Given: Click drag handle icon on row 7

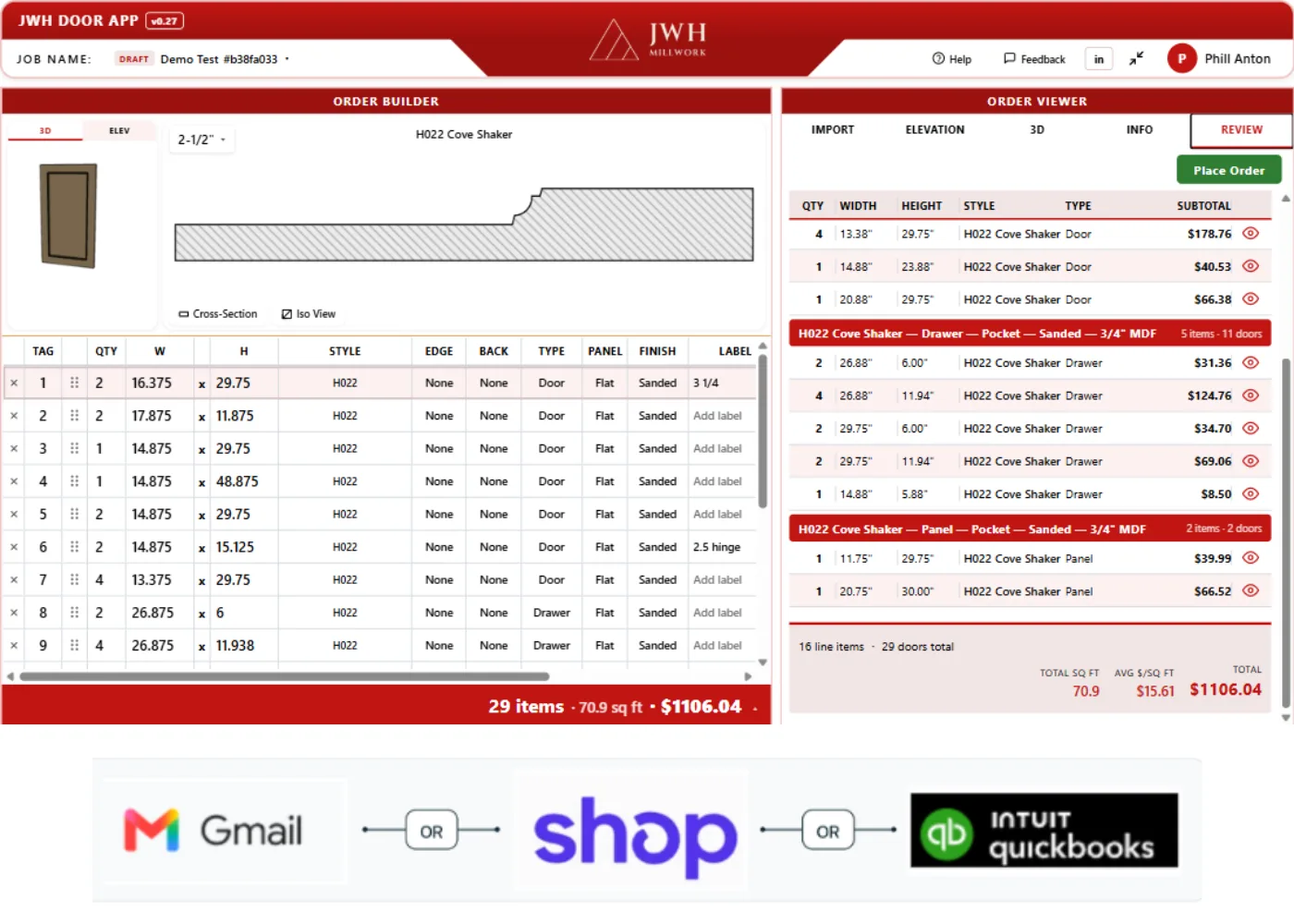Looking at the screenshot, I should (74, 579).
